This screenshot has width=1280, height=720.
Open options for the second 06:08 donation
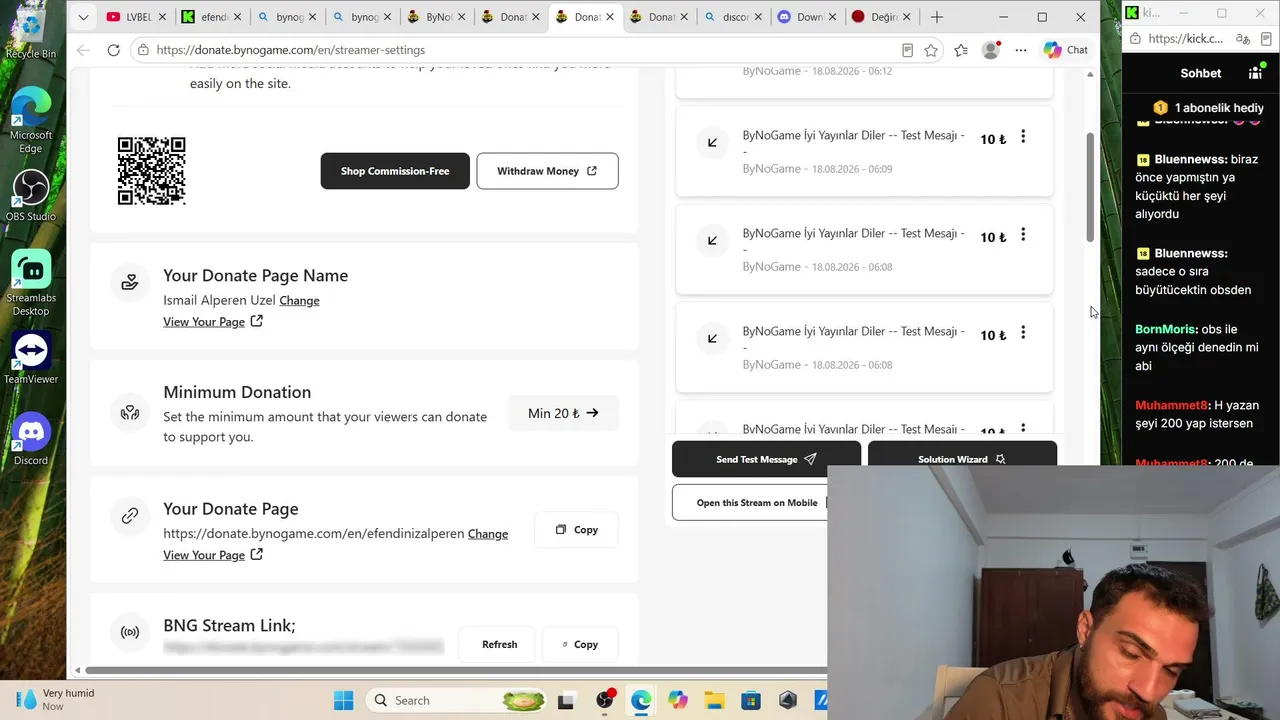pyautogui.click(x=1023, y=333)
